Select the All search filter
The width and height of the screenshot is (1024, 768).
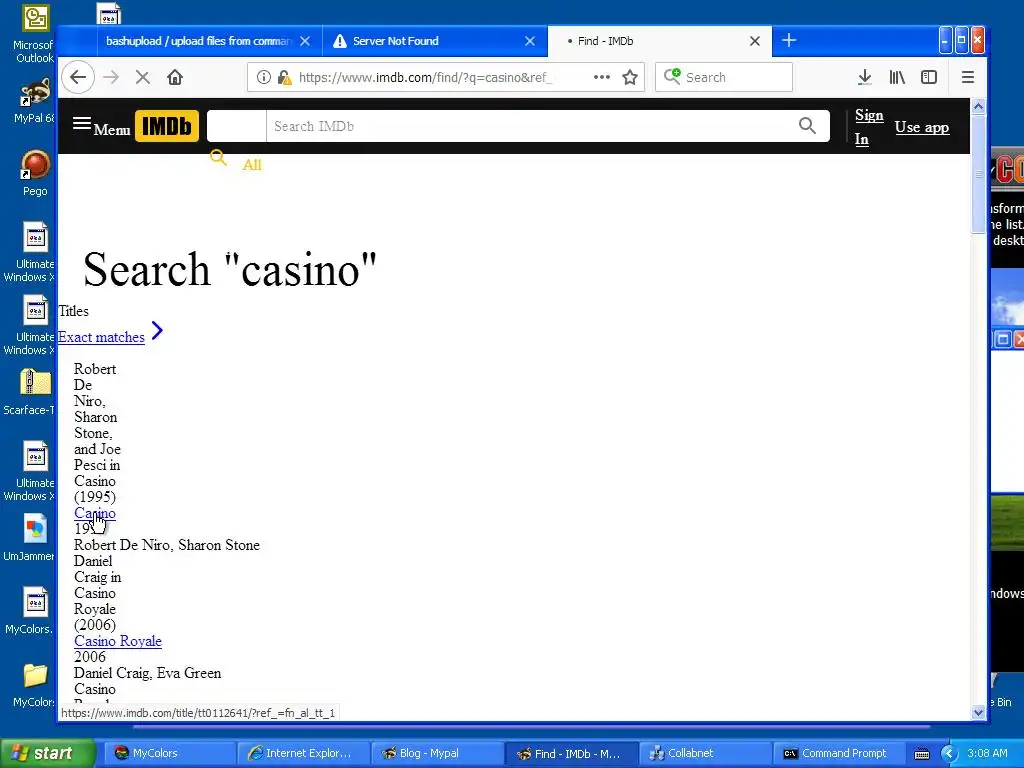pyautogui.click(x=251, y=165)
